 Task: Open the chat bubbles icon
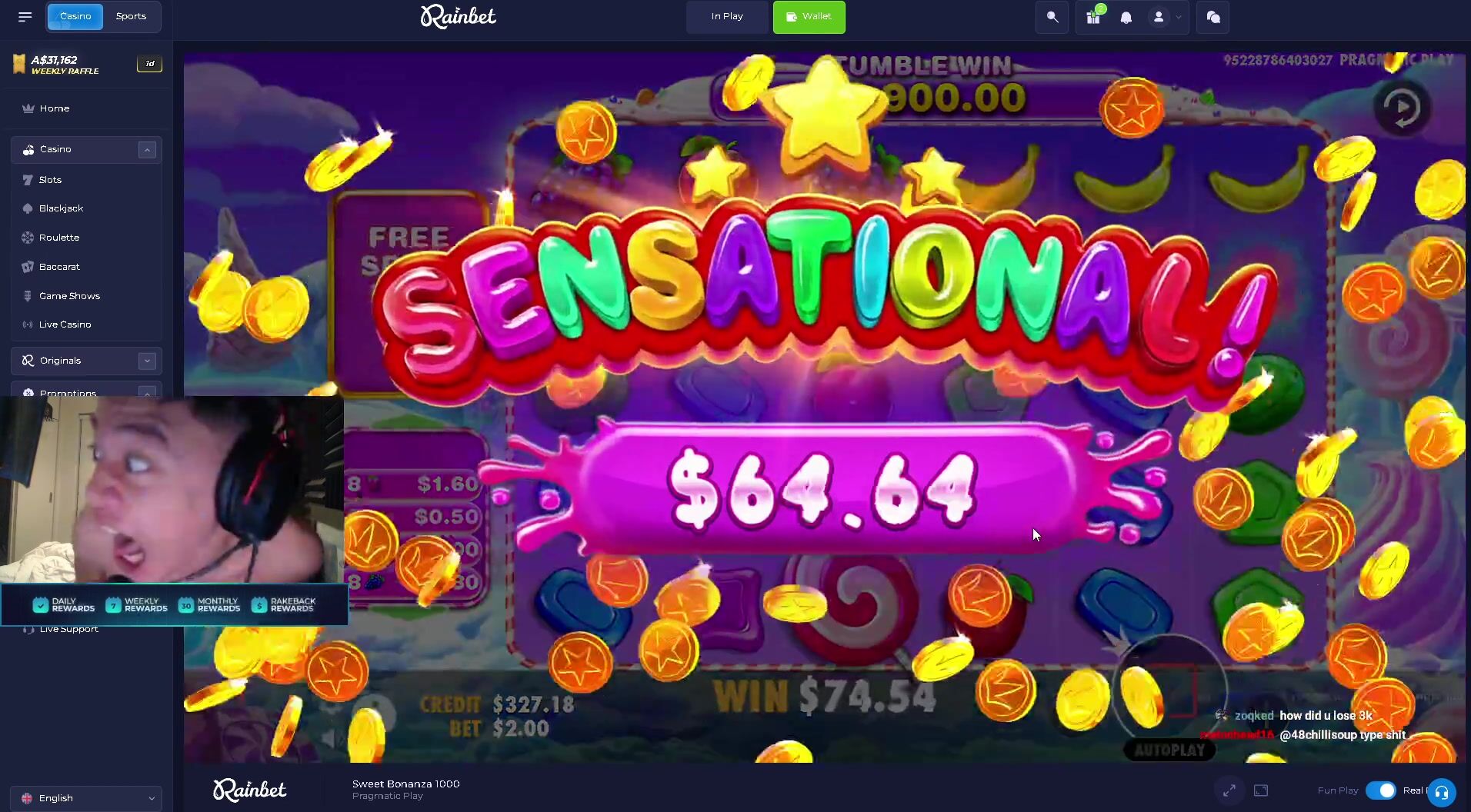pos(1213,17)
